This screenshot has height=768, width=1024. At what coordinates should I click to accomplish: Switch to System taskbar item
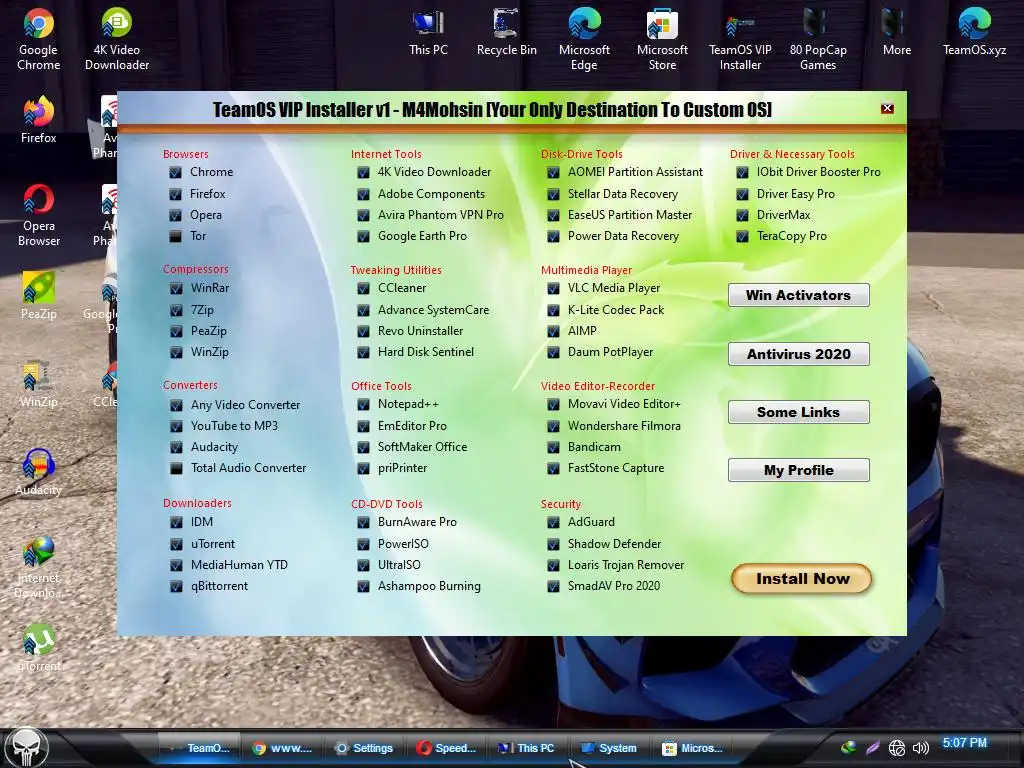tap(609, 748)
